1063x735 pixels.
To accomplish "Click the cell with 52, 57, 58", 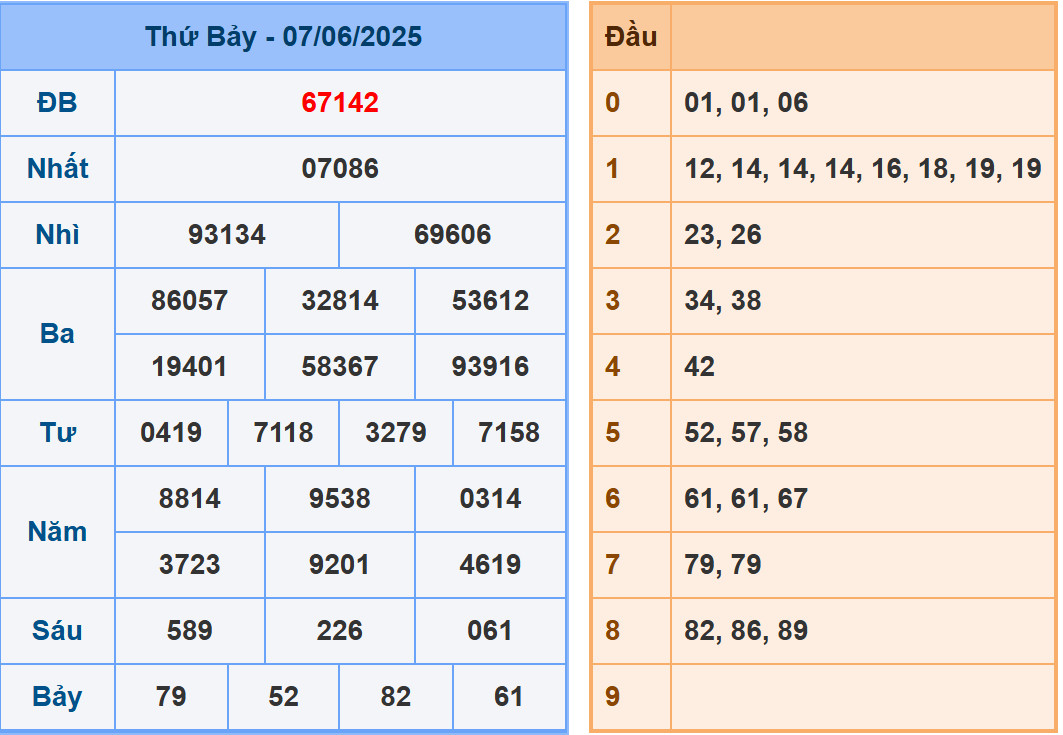I will click(x=862, y=433).
